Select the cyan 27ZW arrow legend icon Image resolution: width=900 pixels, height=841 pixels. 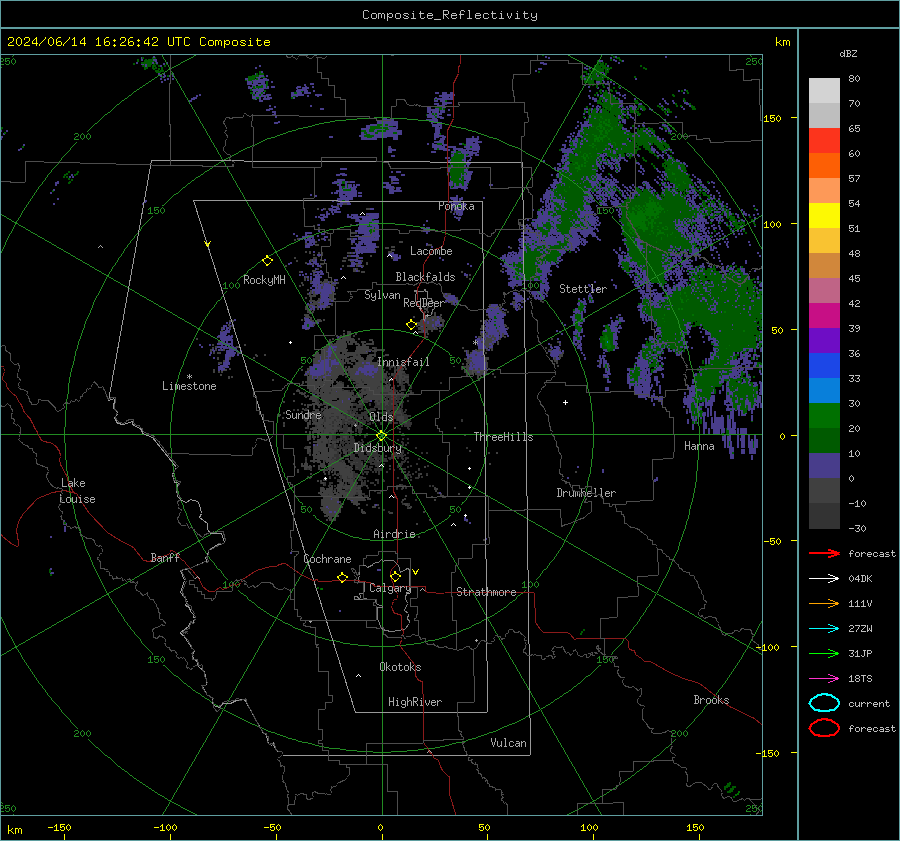(824, 629)
